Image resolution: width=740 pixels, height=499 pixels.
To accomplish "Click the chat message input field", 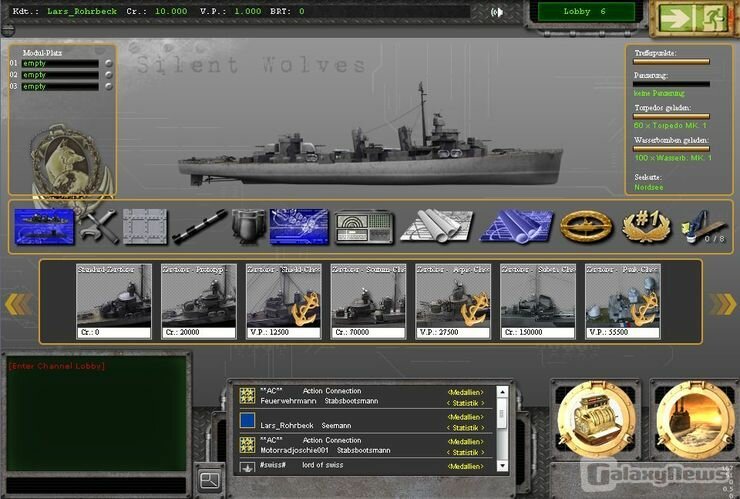I will coord(95,483).
